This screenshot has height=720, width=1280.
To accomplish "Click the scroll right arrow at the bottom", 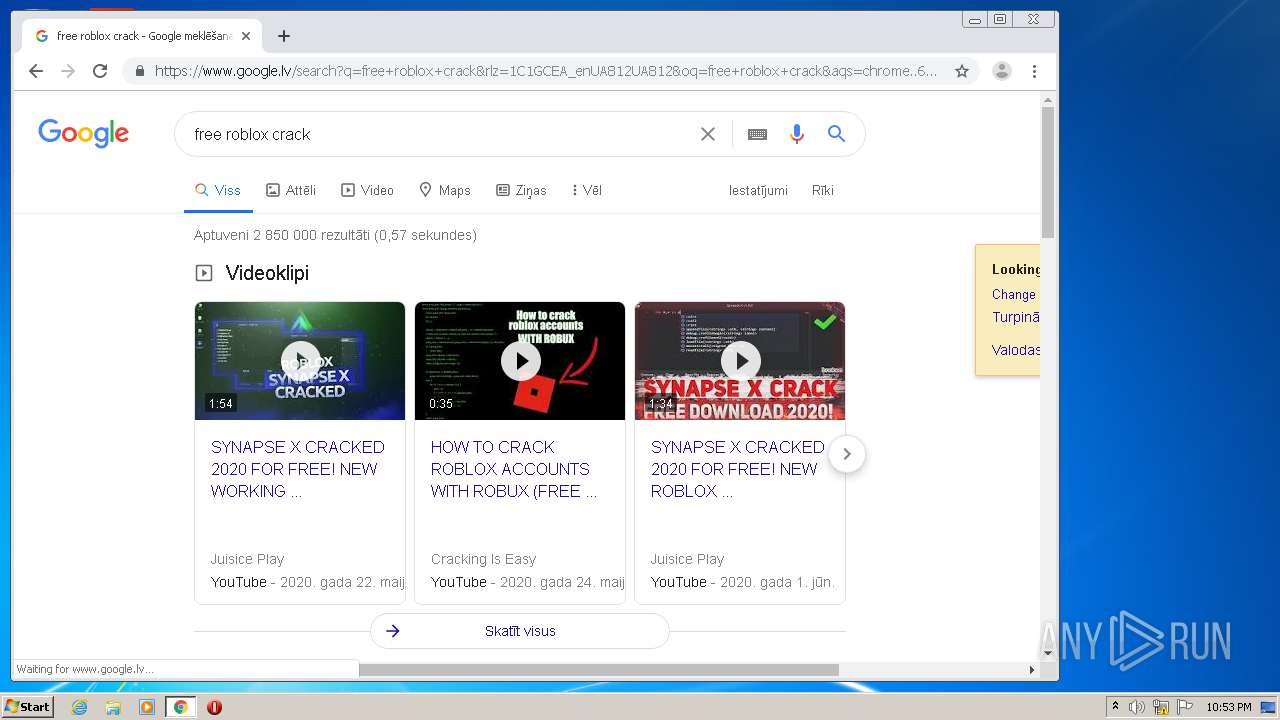I will point(1032,670).
